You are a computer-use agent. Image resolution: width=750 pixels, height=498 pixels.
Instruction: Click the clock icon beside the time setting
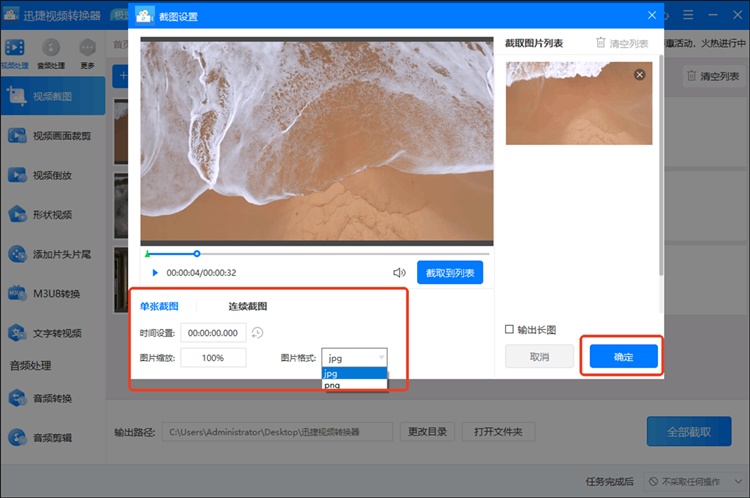pos(257,332)
